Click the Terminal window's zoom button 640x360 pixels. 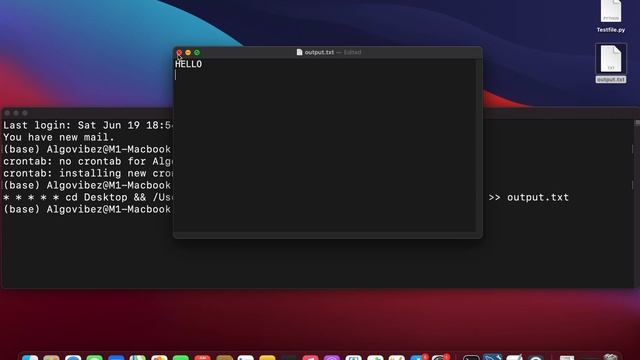[25, 113]
